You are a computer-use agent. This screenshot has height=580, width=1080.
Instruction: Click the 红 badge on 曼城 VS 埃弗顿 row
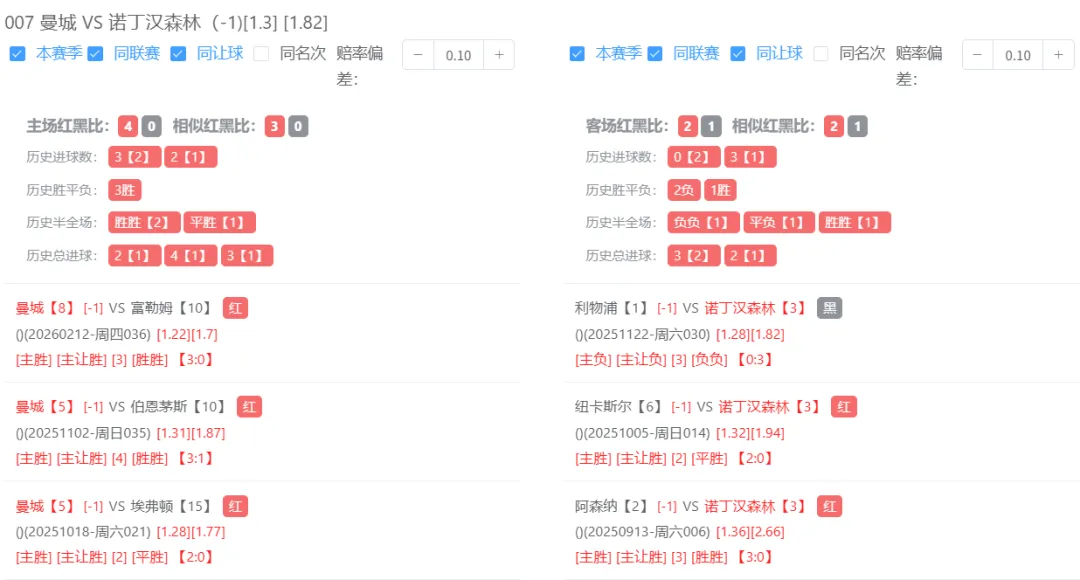tap(236, 506)
